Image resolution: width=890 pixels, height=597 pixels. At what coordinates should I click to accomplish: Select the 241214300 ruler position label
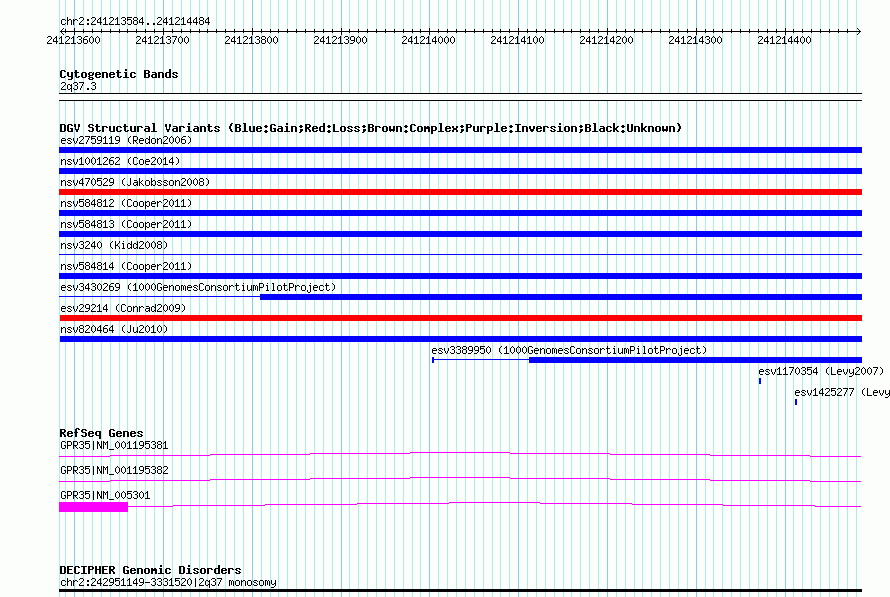(x=696, y=40)
